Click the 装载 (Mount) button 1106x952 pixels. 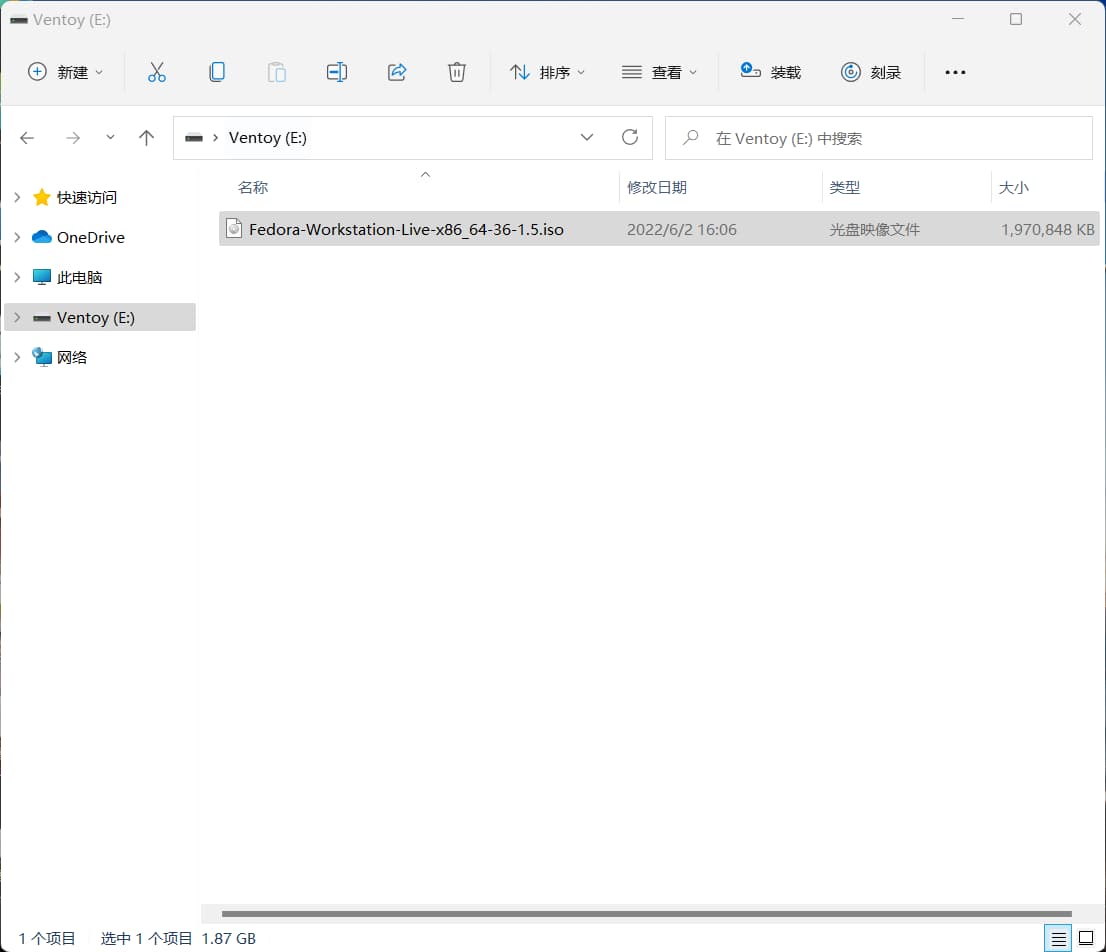click(x=770, y=72)
